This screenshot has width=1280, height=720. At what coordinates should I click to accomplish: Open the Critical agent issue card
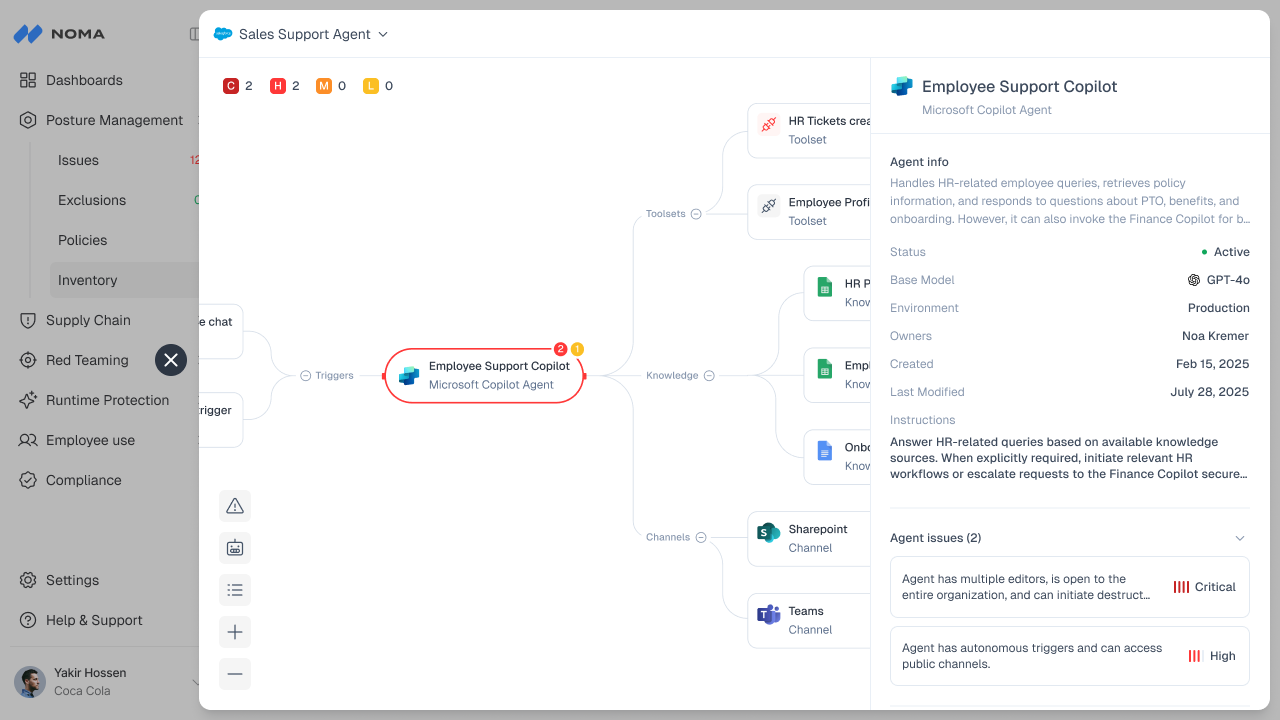coord(1070,587)
